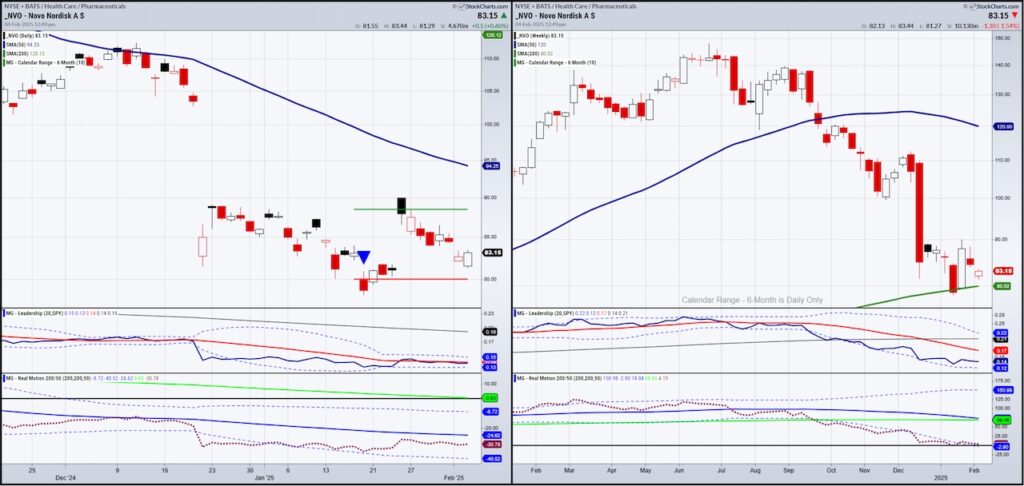
Task: Click the black 0.18 tag in daily Leadership panel
Action: pyautogui.click(x=490, y=332)
